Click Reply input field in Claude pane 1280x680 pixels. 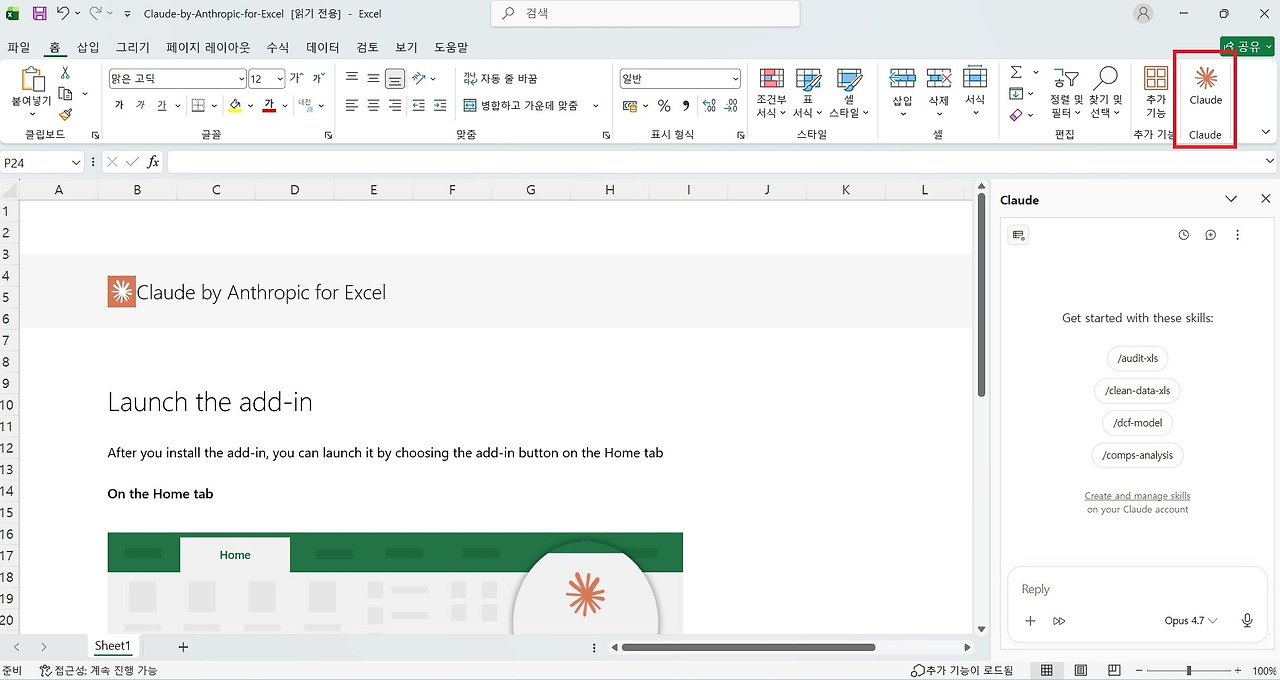tap(1137, 589)
